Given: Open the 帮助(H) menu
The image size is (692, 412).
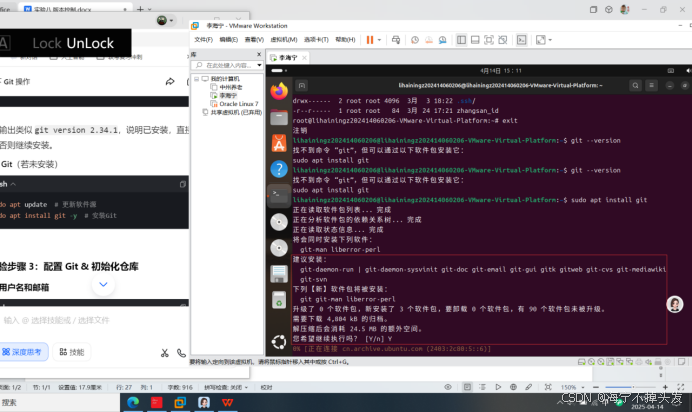Looking at the screenshot, I should [345, 40].
